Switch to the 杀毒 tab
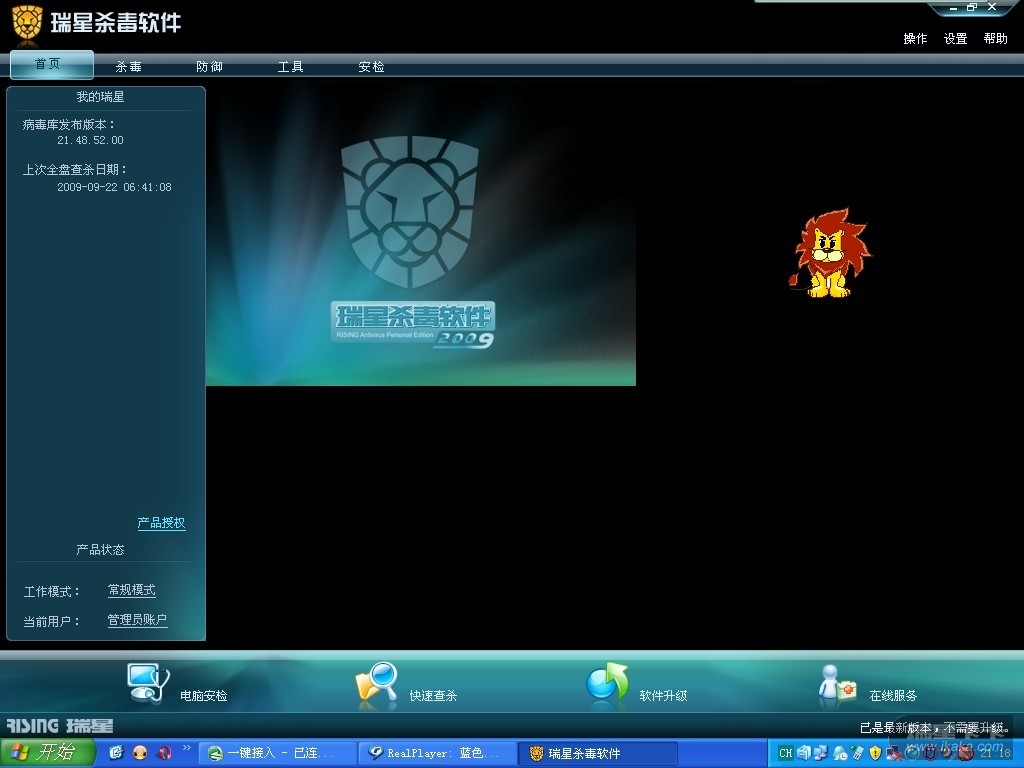1024x768 pixels. pos(129,67)
